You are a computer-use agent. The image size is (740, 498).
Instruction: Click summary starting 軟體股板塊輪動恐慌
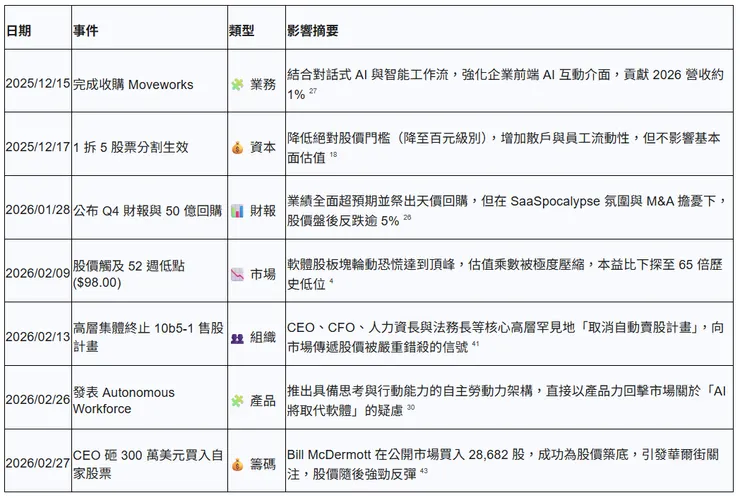pyautogui.click(x=505, y=274)
